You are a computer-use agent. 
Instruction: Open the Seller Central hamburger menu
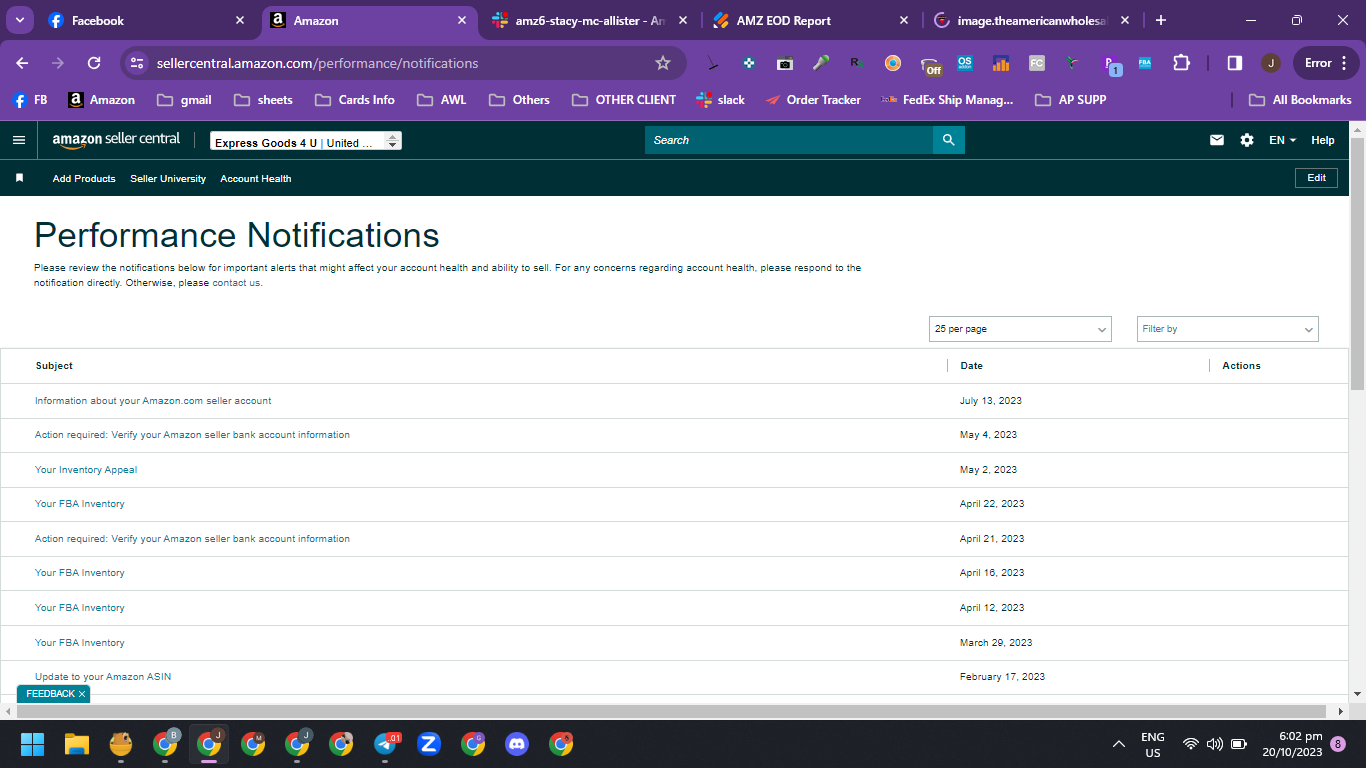point(19,140)
